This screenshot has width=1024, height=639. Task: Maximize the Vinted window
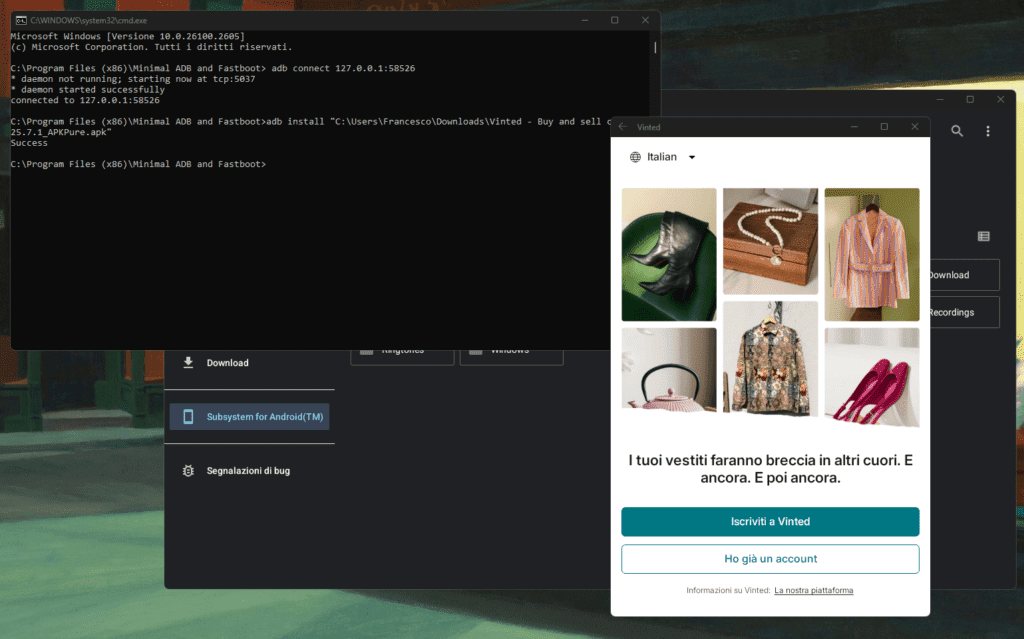(x=884, y=127)
